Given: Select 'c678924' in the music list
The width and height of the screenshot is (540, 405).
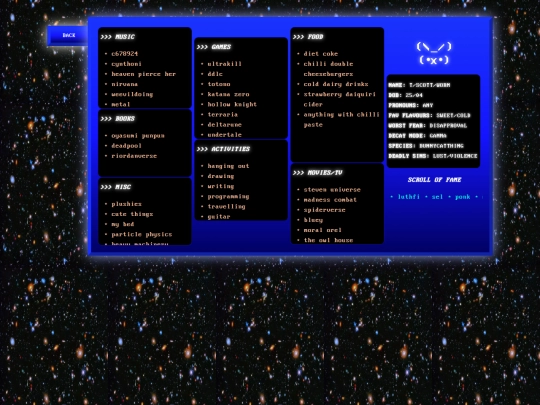Looking at the screenshot, I should point(125,54).
